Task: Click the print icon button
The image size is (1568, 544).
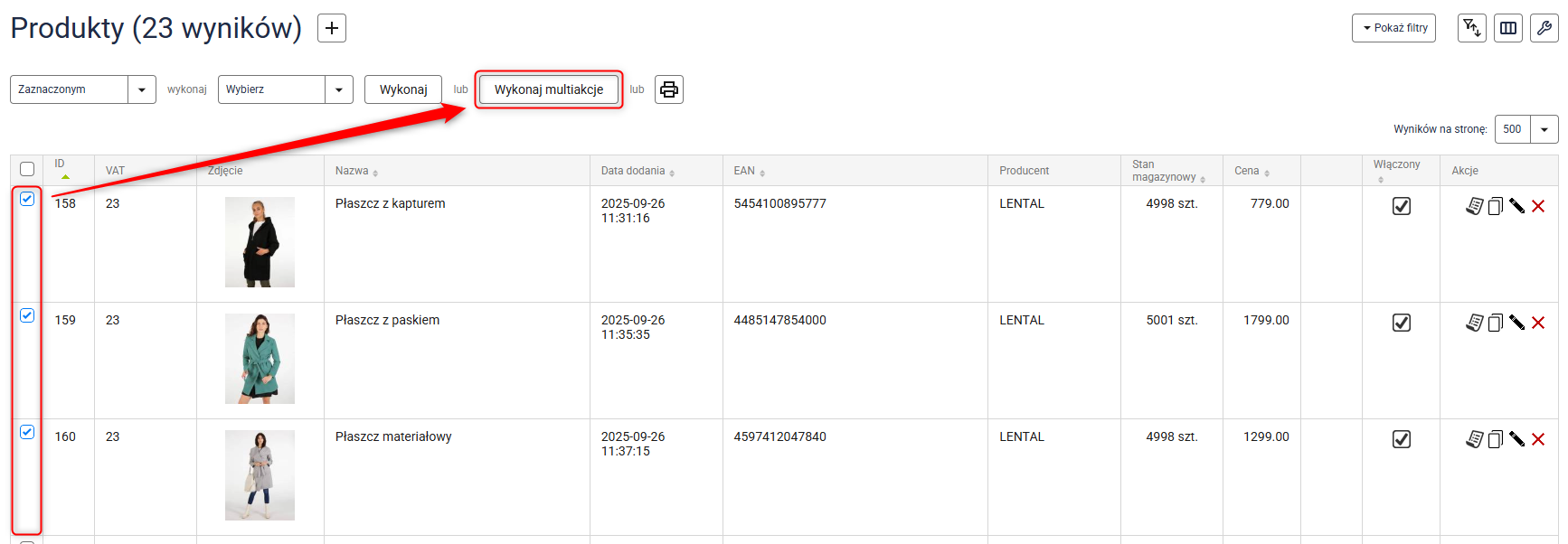Action: [x=668, y=89]
